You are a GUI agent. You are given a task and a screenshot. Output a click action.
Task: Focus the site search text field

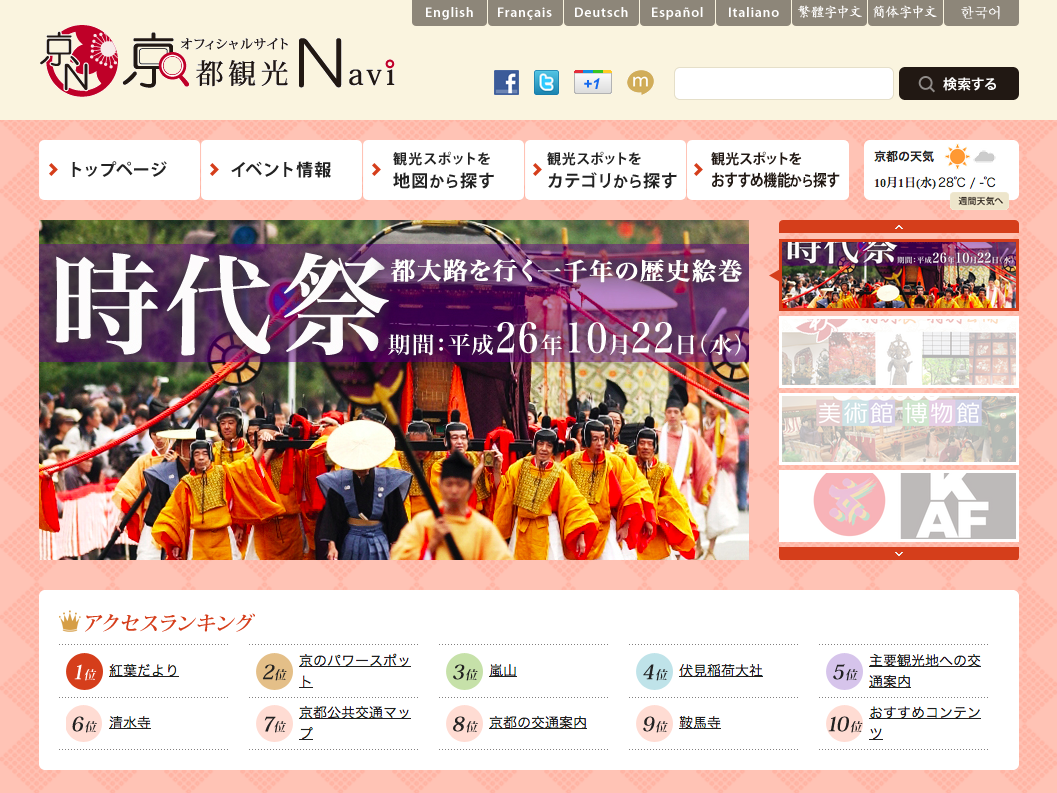tap(783, 84)
